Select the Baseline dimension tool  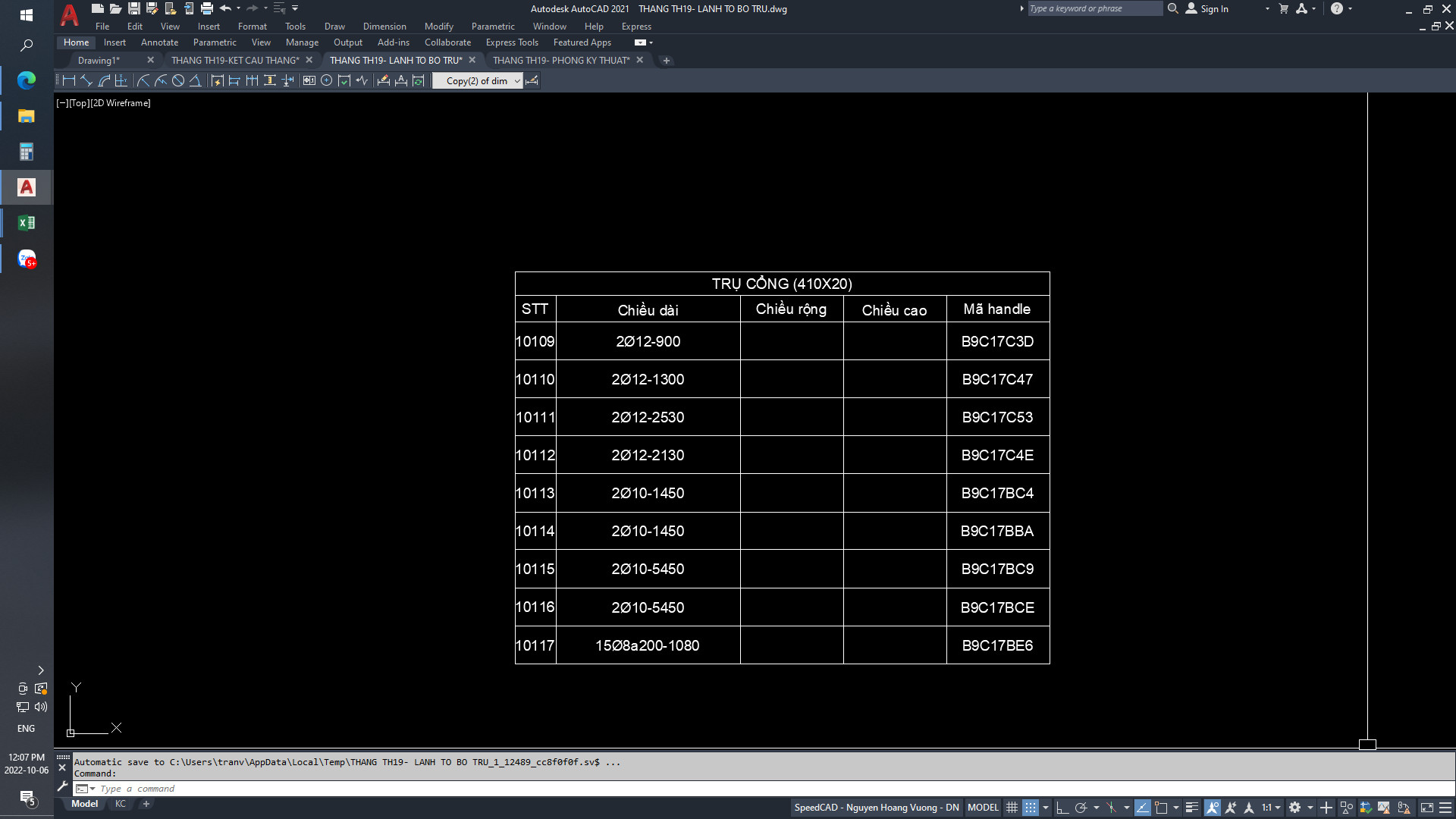[234, 80]
